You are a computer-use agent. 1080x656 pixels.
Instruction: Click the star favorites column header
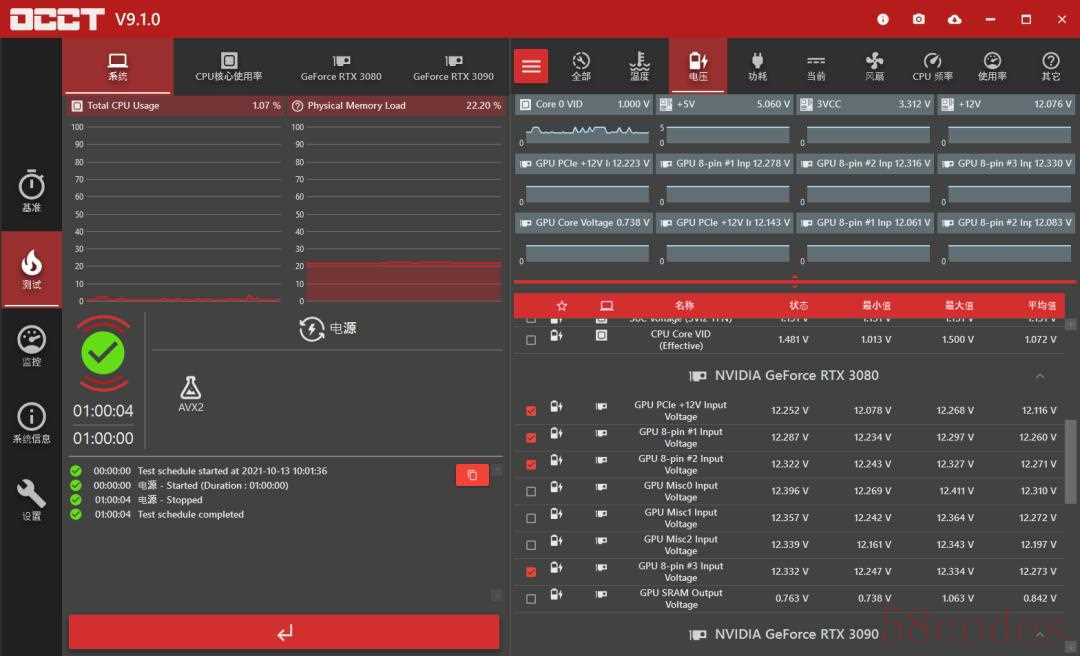click(x=561, y=305)
